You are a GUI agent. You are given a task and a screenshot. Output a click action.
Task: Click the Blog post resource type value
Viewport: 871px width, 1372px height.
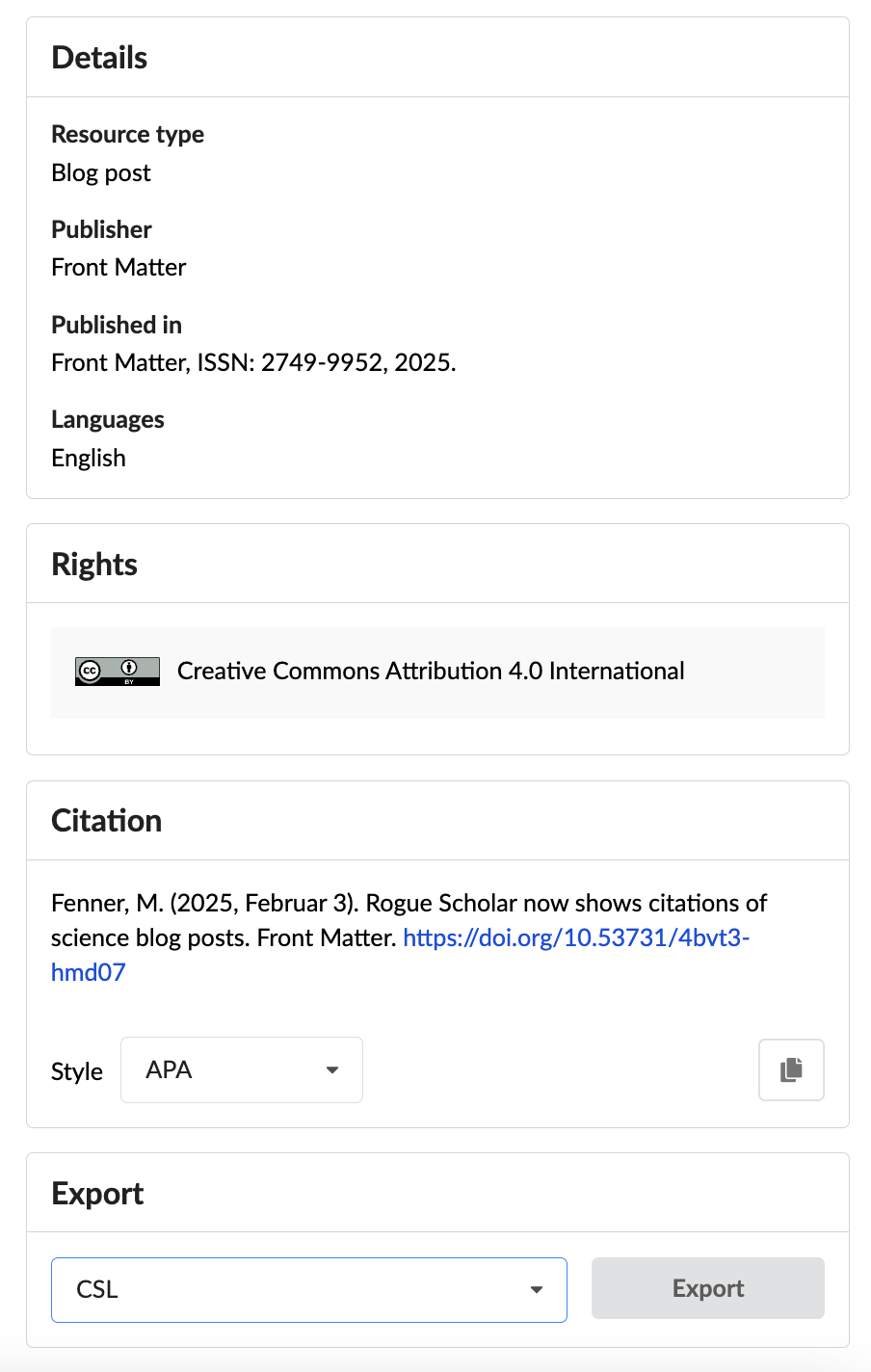101,172
